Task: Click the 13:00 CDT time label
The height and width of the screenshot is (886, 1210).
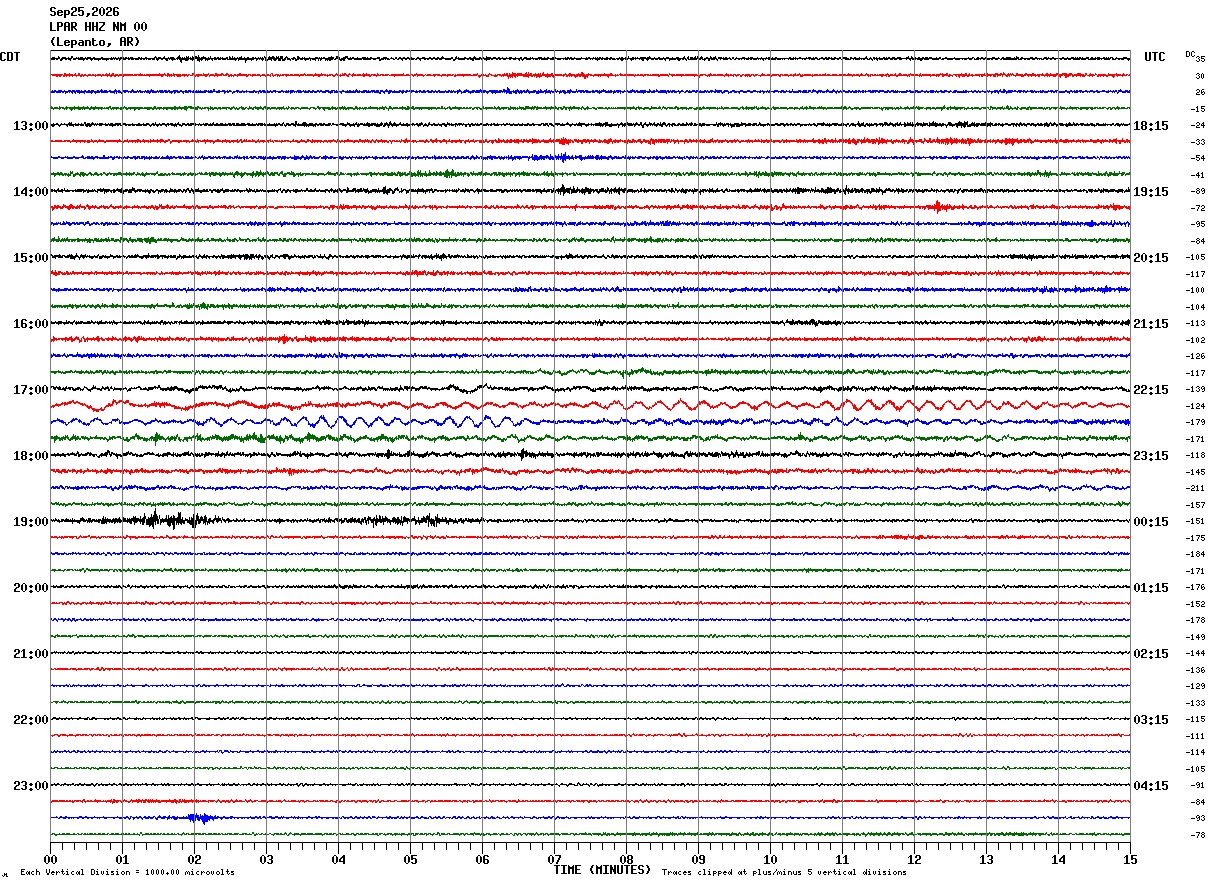Action: coord(30,126)
